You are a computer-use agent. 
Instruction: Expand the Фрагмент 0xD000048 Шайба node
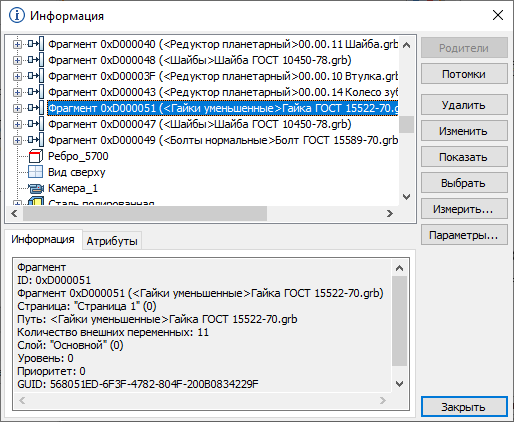tap(17, 60)
